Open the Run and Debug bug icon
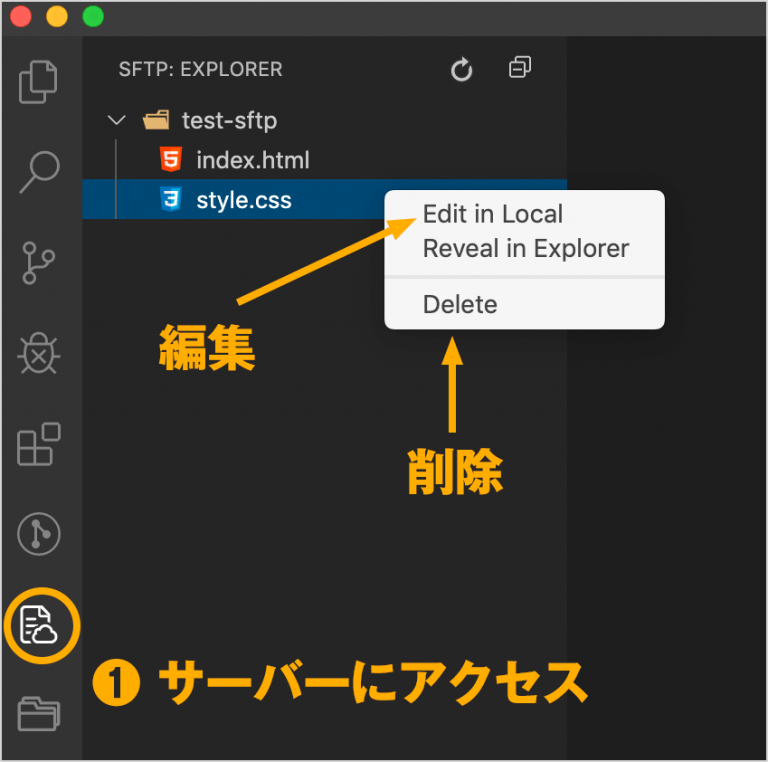 (x=39, y=353)
